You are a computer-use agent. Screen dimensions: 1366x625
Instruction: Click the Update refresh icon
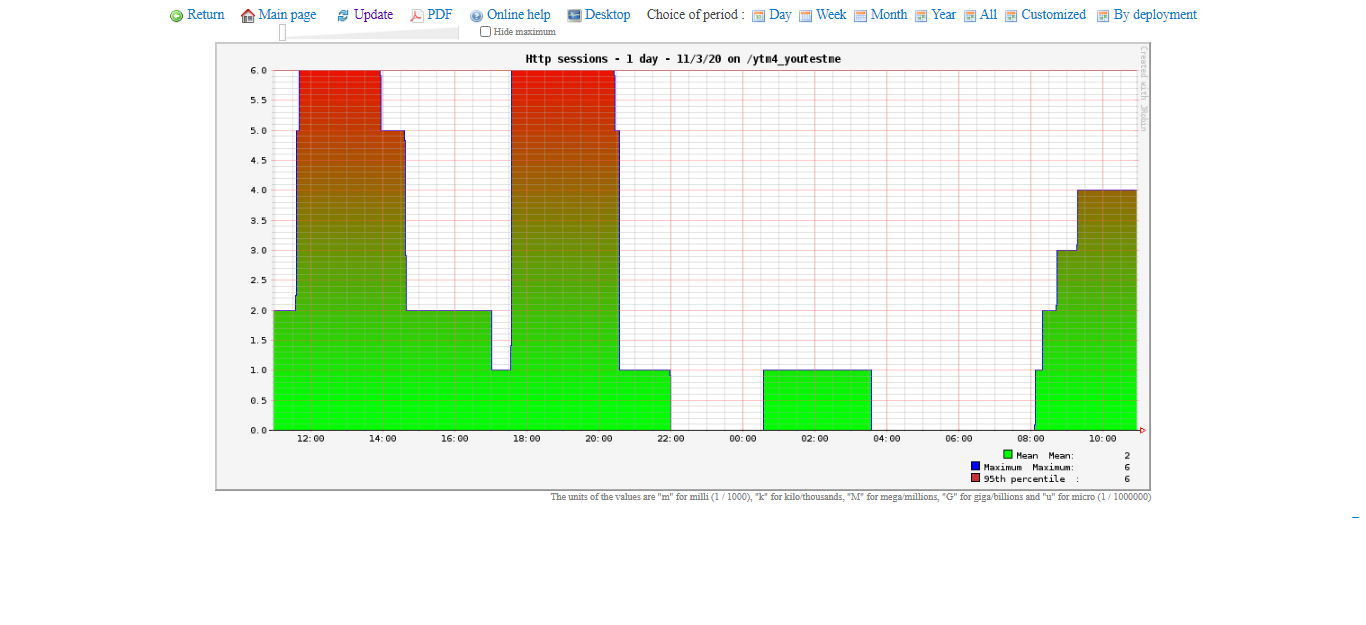pos(343,16)
